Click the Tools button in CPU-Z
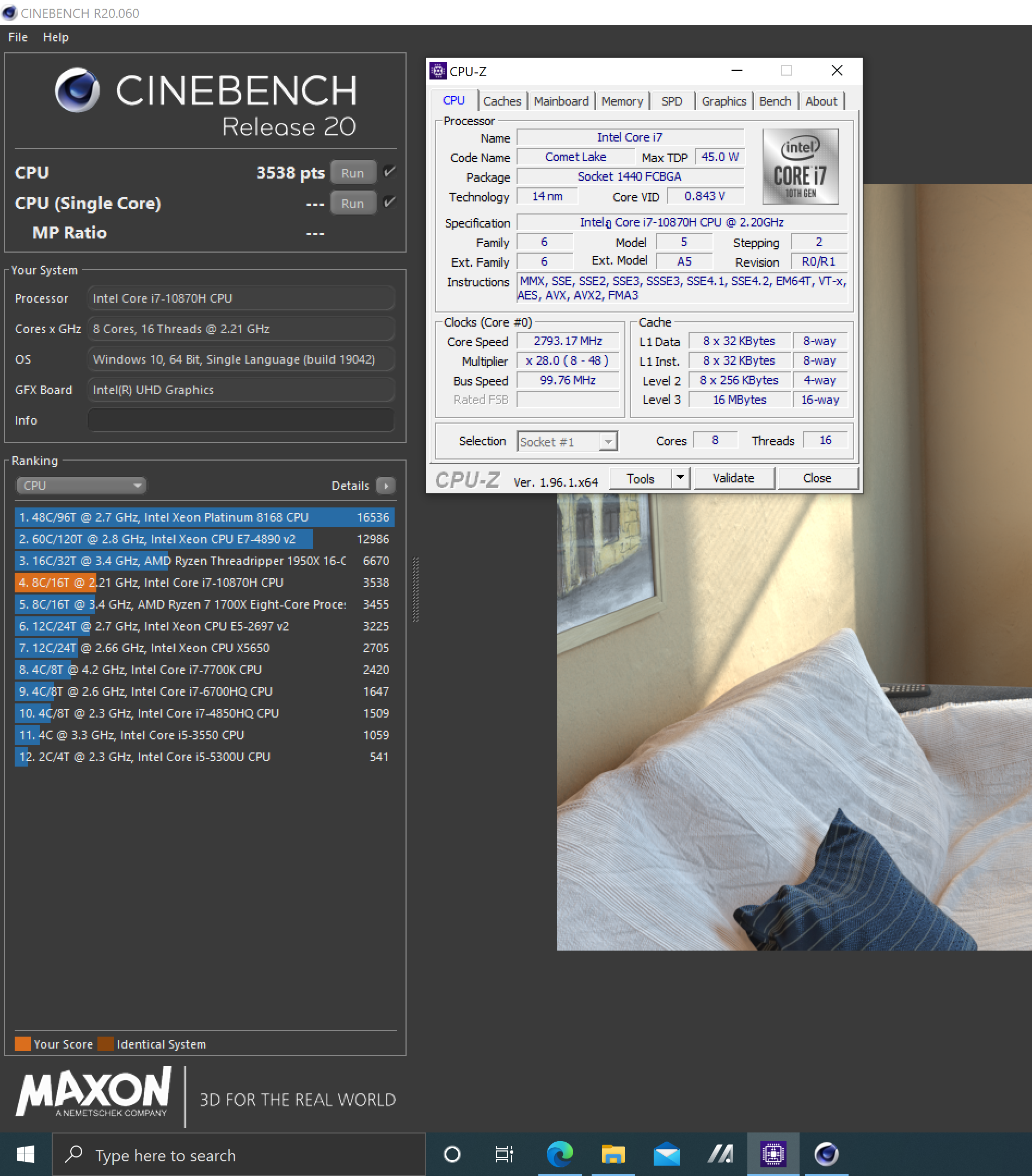The height and width of the screenshot is (1176, 1032). [640, 478]
